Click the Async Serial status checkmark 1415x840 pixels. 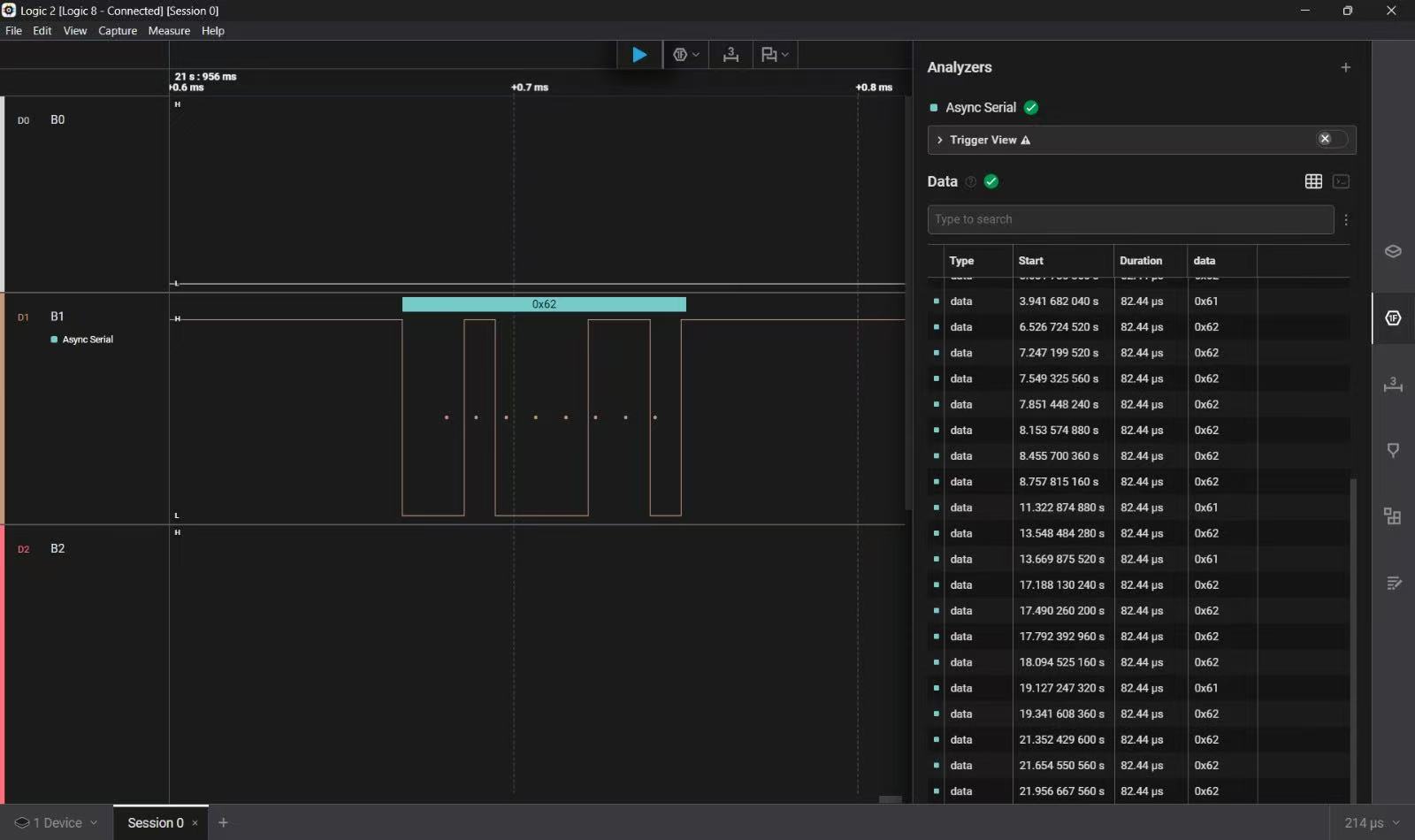tap(1031, 108)
